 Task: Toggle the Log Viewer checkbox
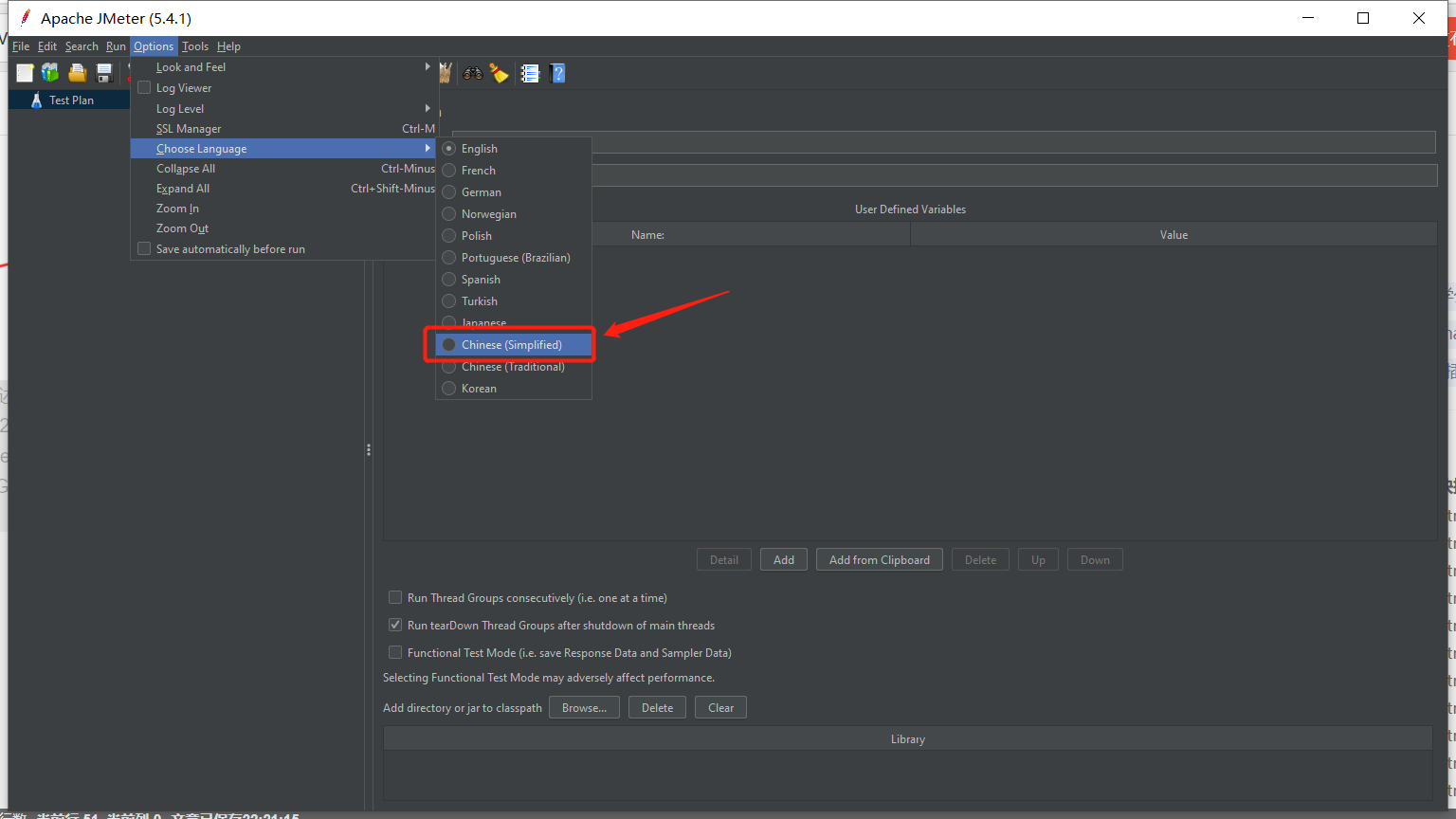[144, 87]
